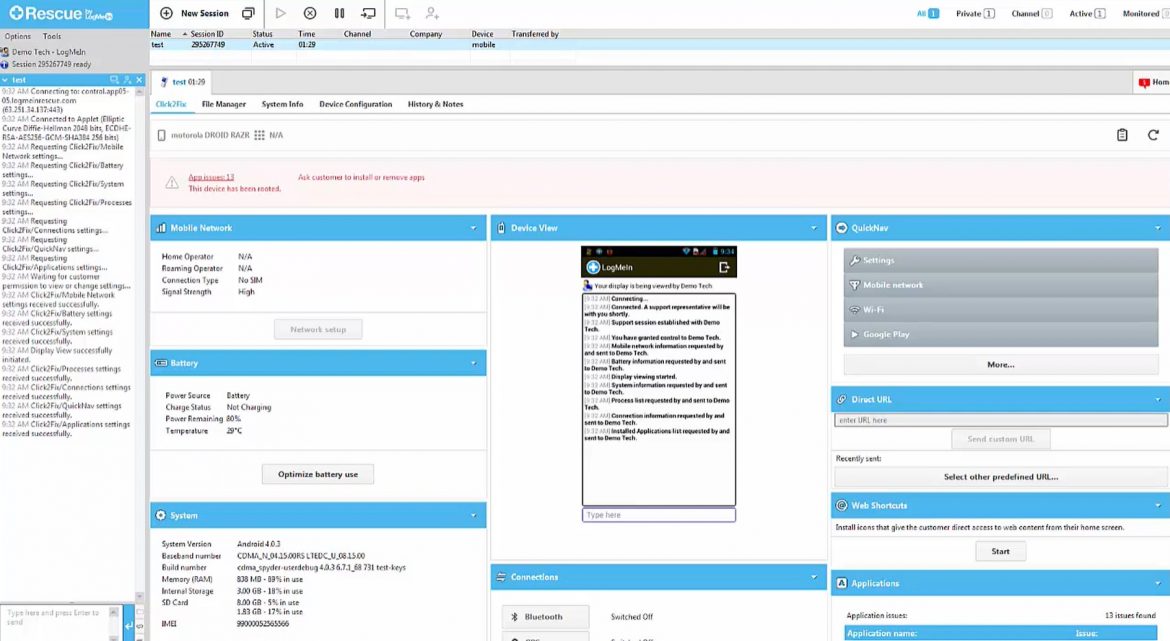Open the History & Notes tab

[x=434, y=103]
